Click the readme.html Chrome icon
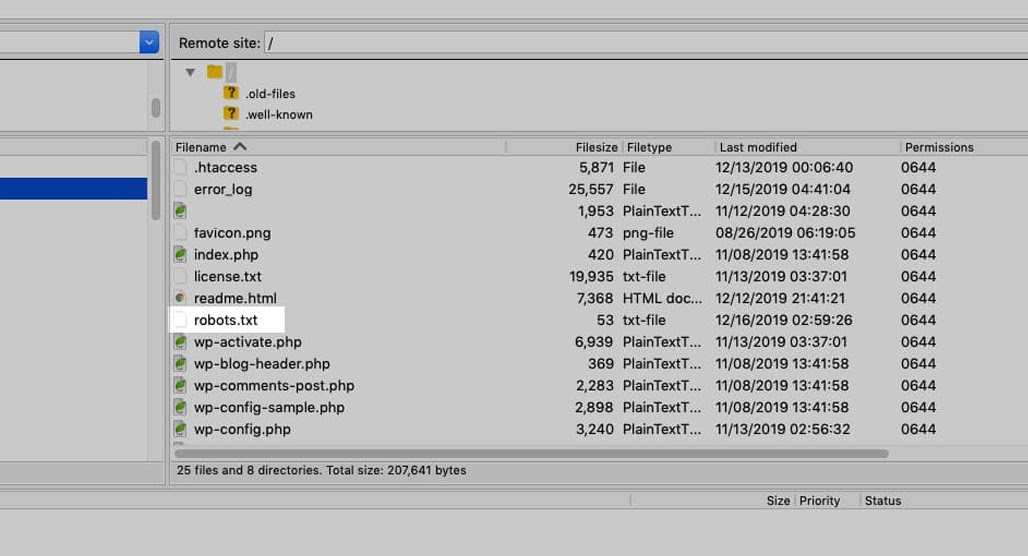Image resolution: width=1028 pixels, height=556 pixels. (180, 298)
